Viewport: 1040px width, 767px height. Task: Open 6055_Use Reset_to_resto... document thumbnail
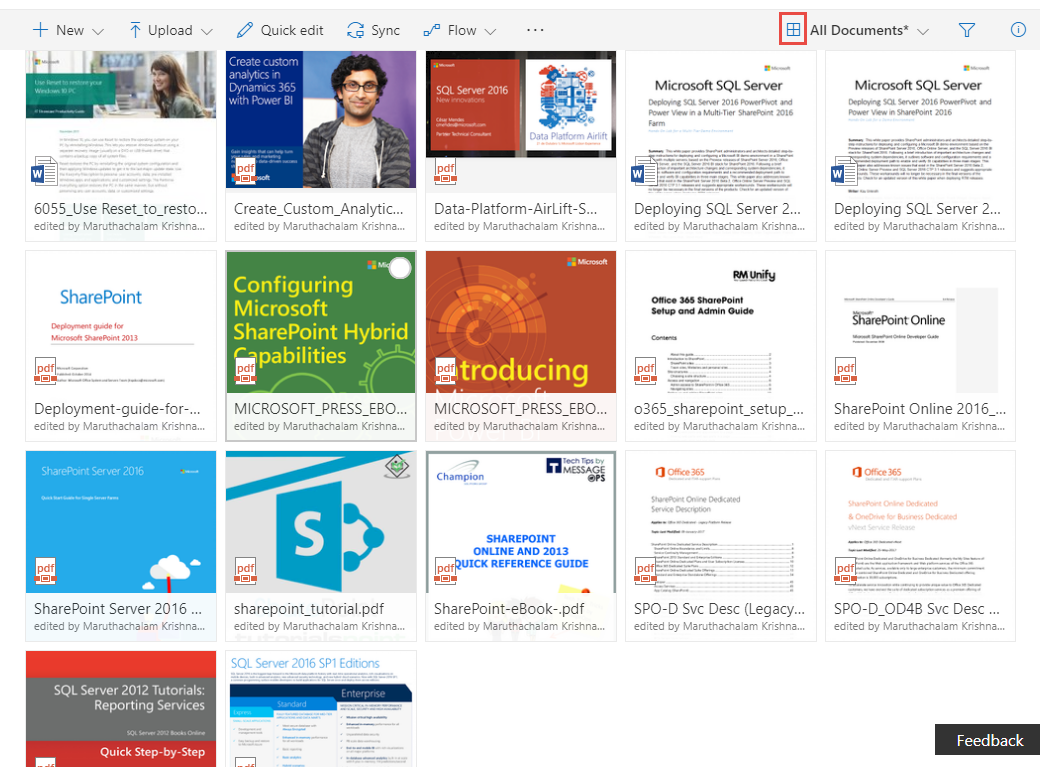121,123
